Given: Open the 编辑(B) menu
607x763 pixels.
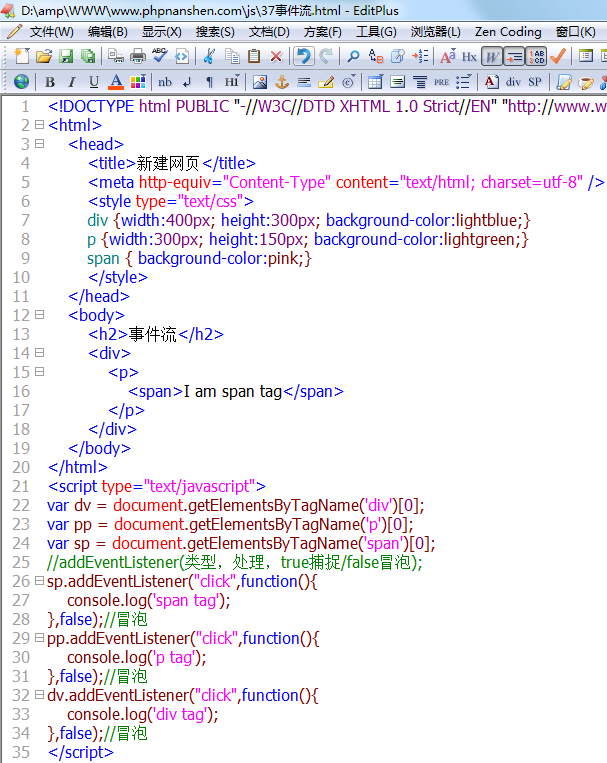Looking at the screenshot, I should [108, 32].
